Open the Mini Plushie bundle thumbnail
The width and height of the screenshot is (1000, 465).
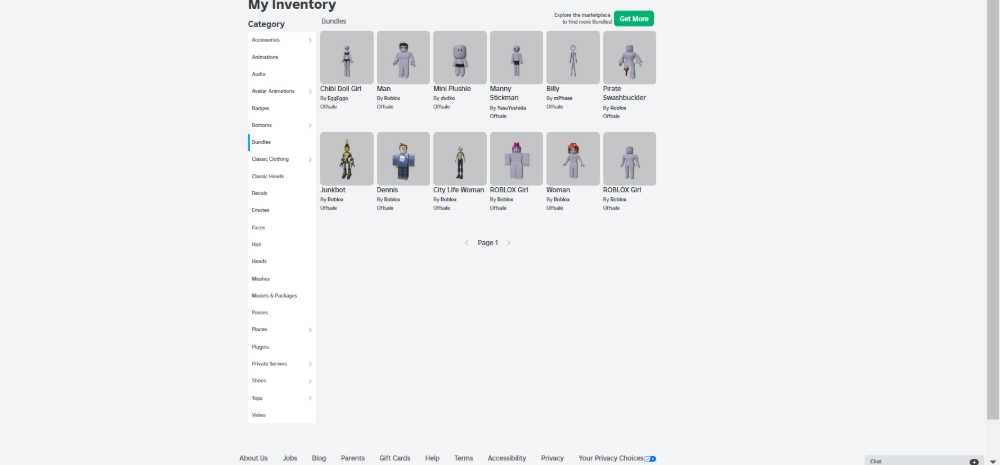[460, 57]
